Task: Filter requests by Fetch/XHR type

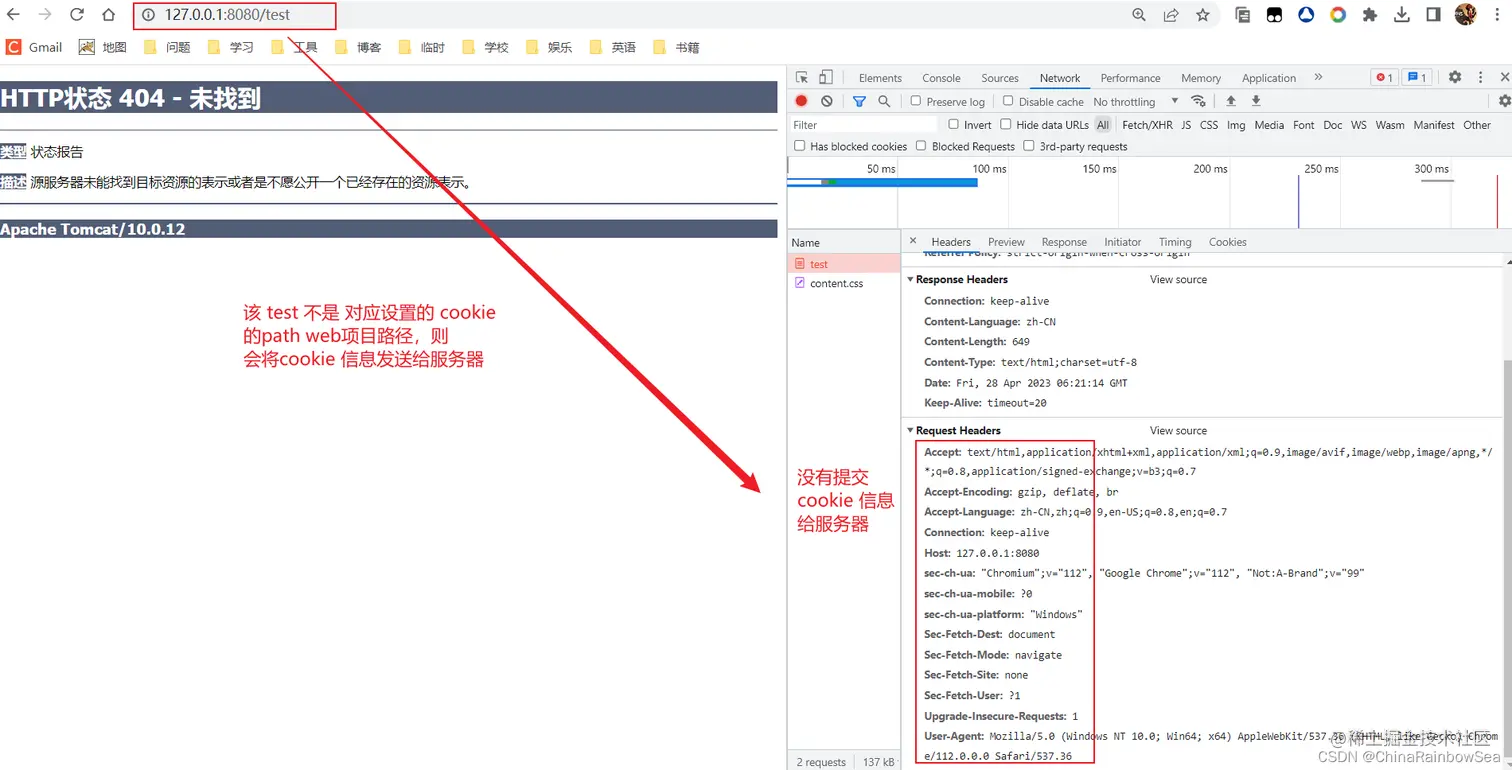Action: coord(1147,125)
